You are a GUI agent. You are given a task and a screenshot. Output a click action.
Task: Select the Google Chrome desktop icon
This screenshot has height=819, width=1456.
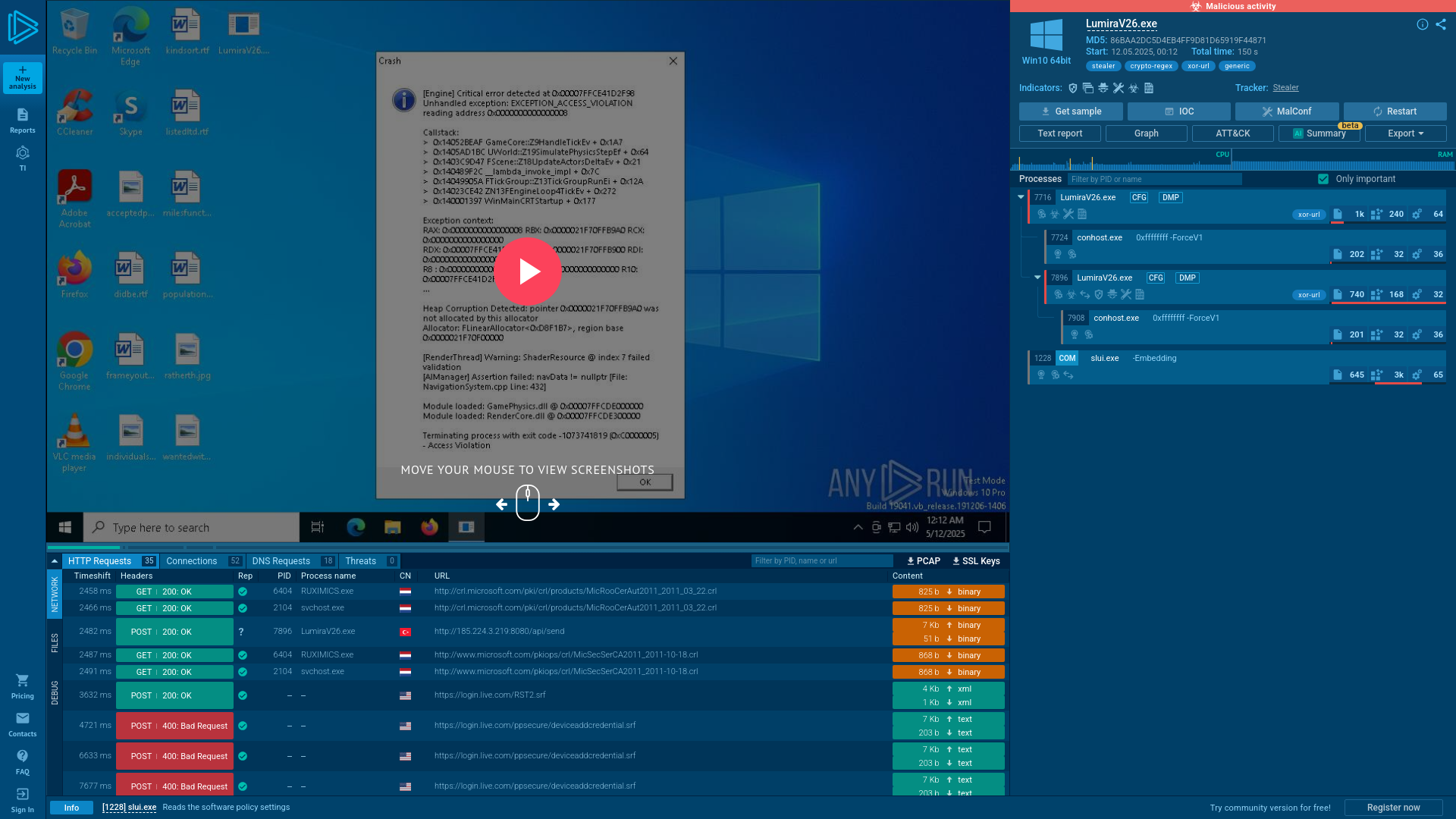pyautogui.click(x=74, y=362)
